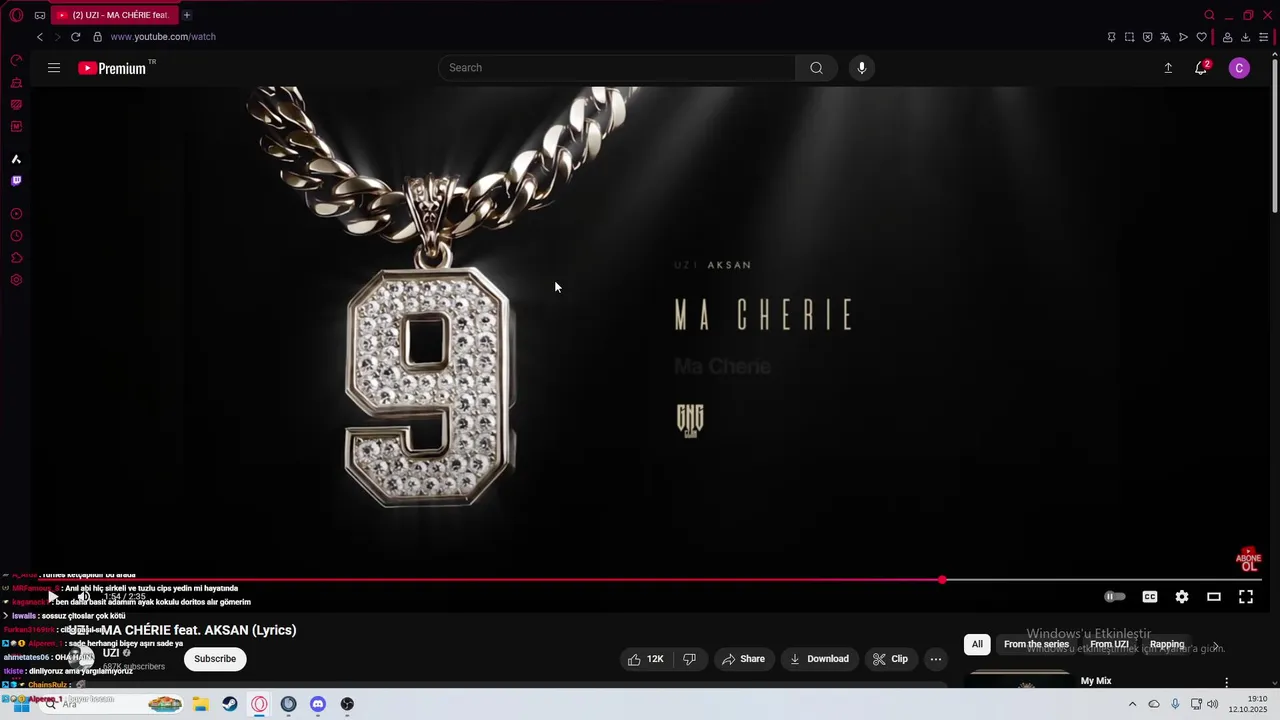The height and width of the screenshot is (720, 1280).
Task: Click the send flow arrow icon
Action: pos(1183,37)
